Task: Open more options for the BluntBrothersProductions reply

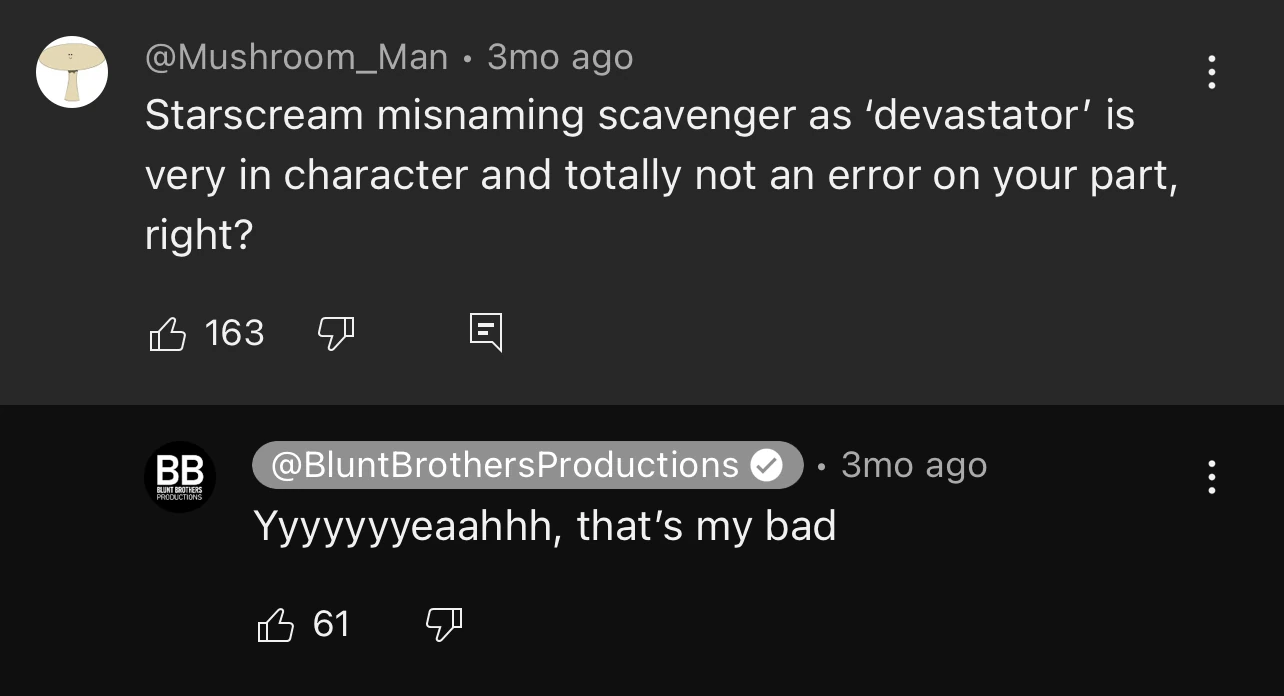Action: pos(1211,477)
